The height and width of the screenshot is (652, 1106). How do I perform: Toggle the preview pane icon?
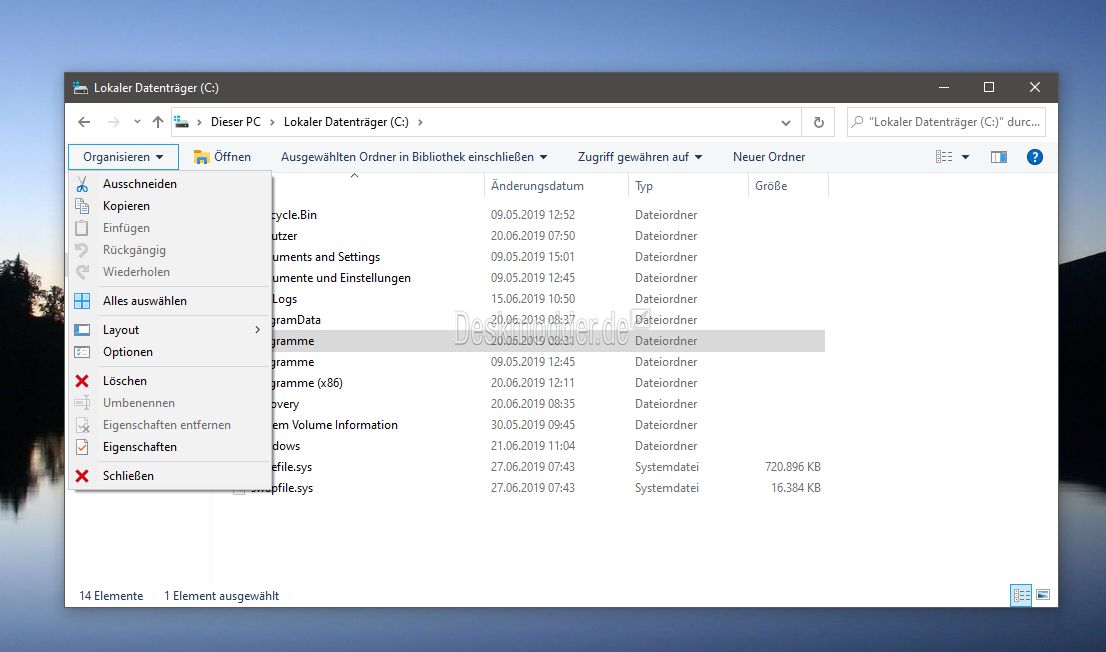pyautogui.click(x=999, y=157)
